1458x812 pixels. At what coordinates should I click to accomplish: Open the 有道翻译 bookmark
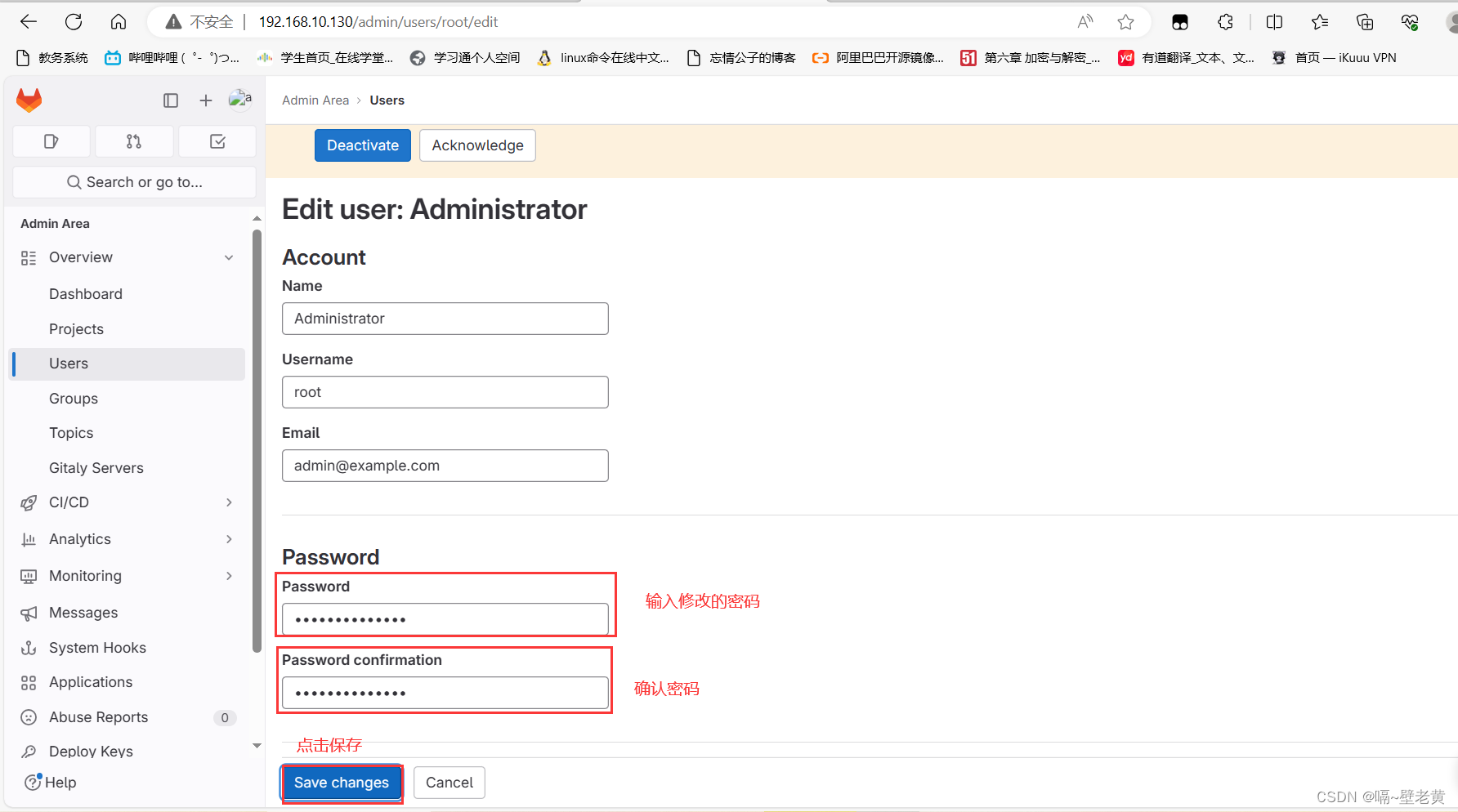pos(1187,57)
